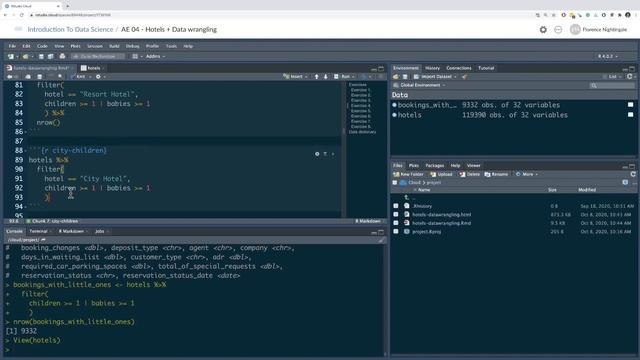Run the city-children chunk with play icon
The image size is (640, 360).
click(333, 154)
